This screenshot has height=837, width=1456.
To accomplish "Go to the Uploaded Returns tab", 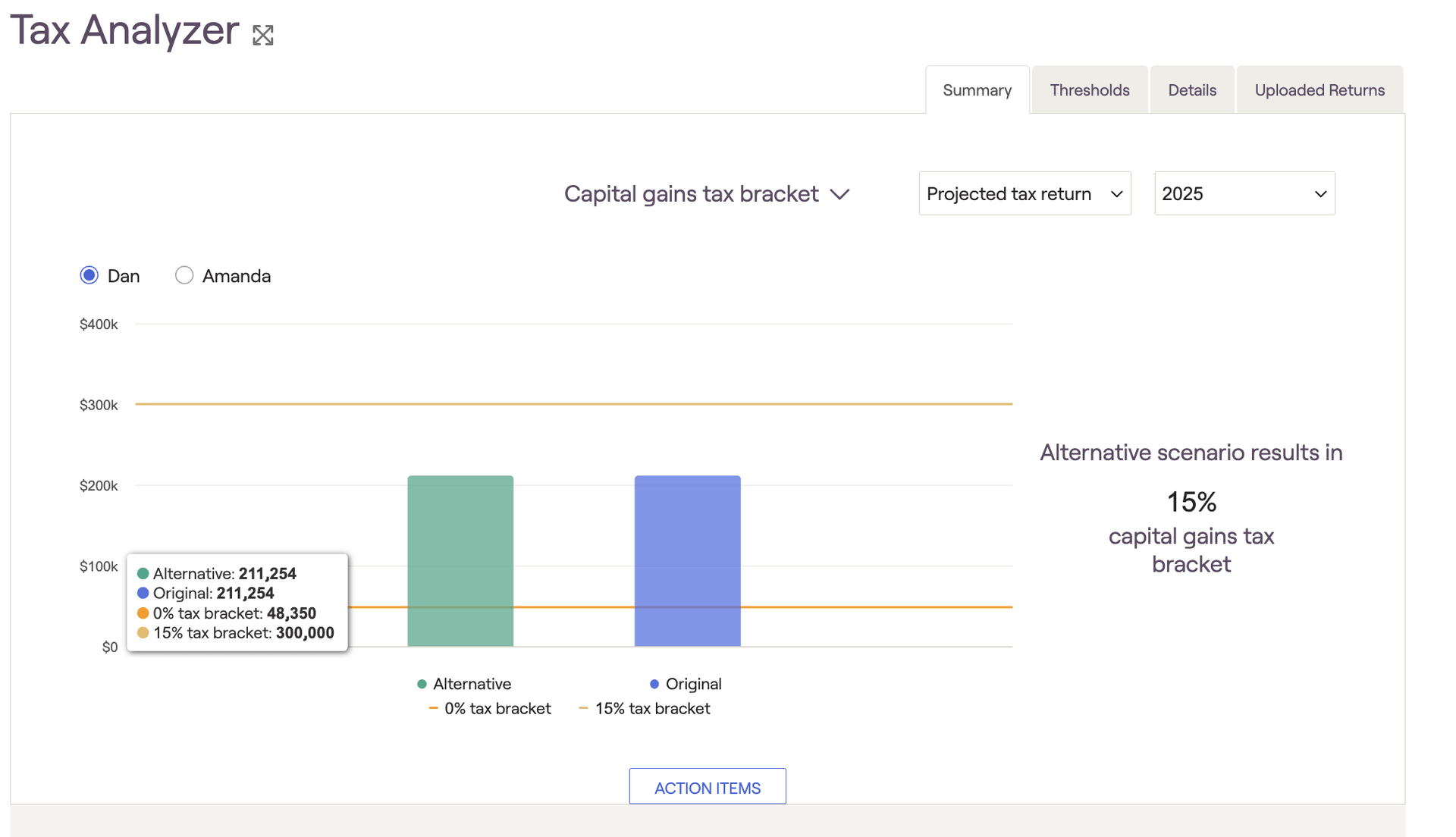I will tap(1319, 90).
